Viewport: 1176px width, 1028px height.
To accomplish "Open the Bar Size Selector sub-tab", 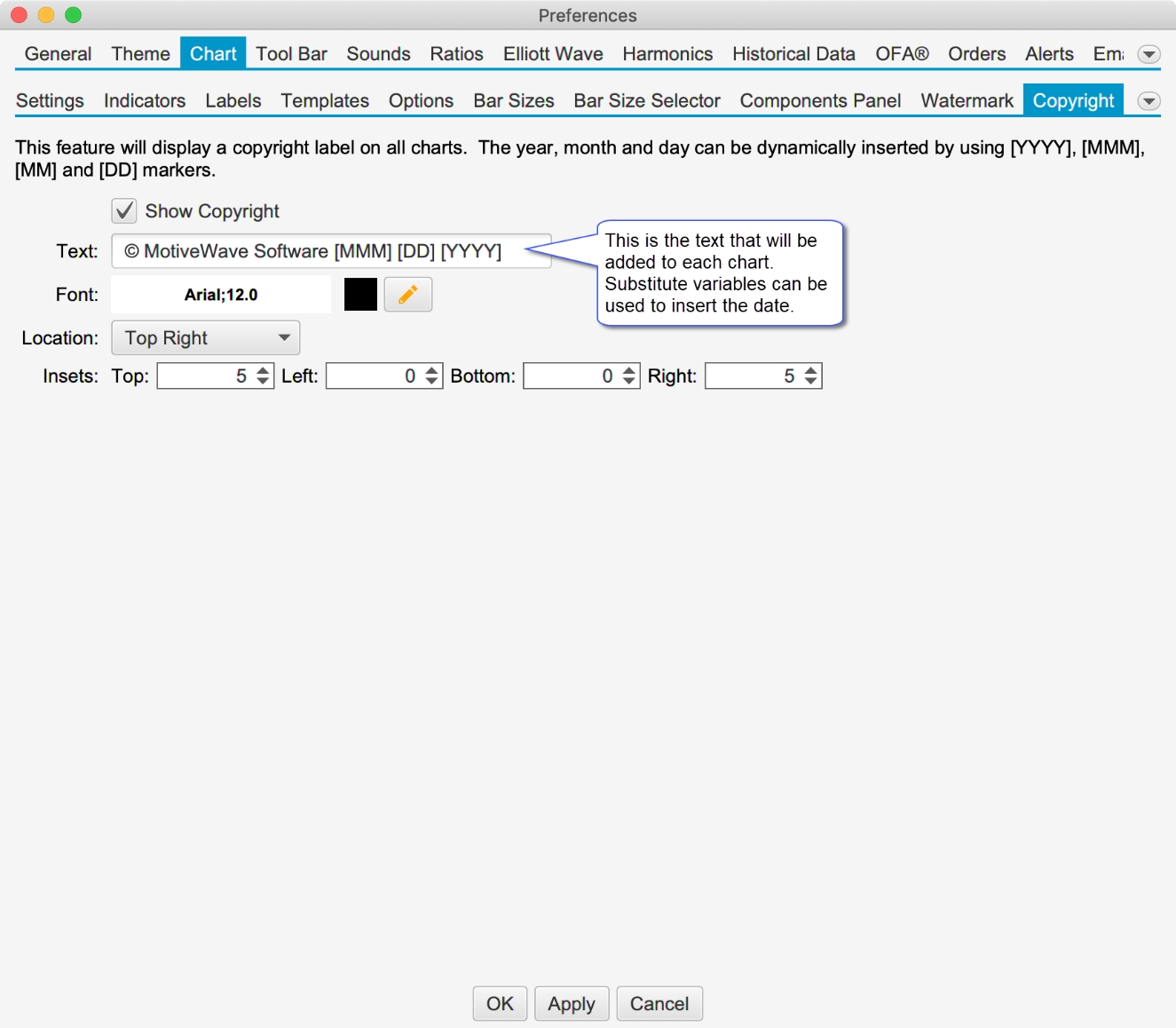I will [x=647, y=101].
